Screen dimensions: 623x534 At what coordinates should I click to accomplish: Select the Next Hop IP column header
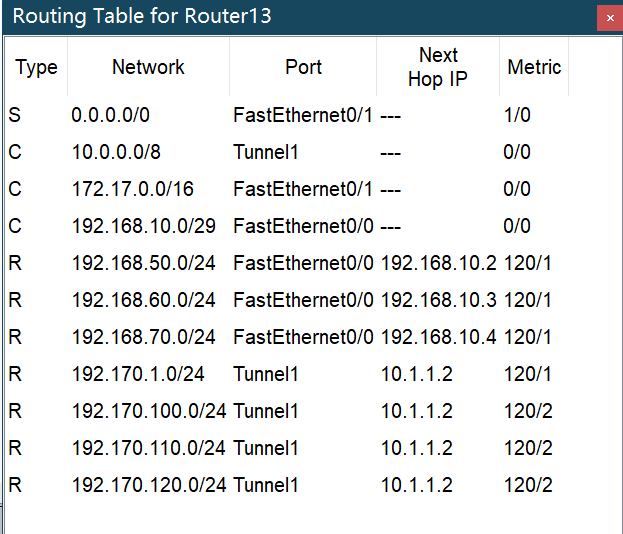click(438, 68)
